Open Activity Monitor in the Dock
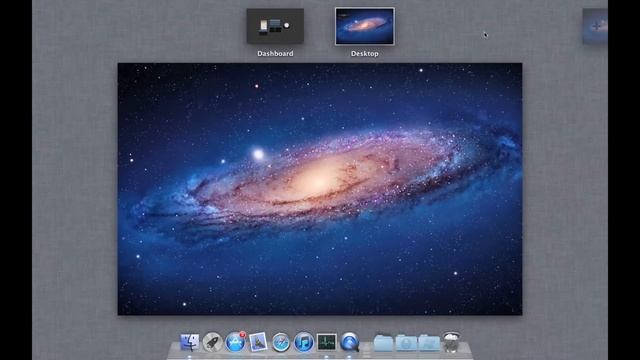This screenshot has width=640, height=360. 327,342
